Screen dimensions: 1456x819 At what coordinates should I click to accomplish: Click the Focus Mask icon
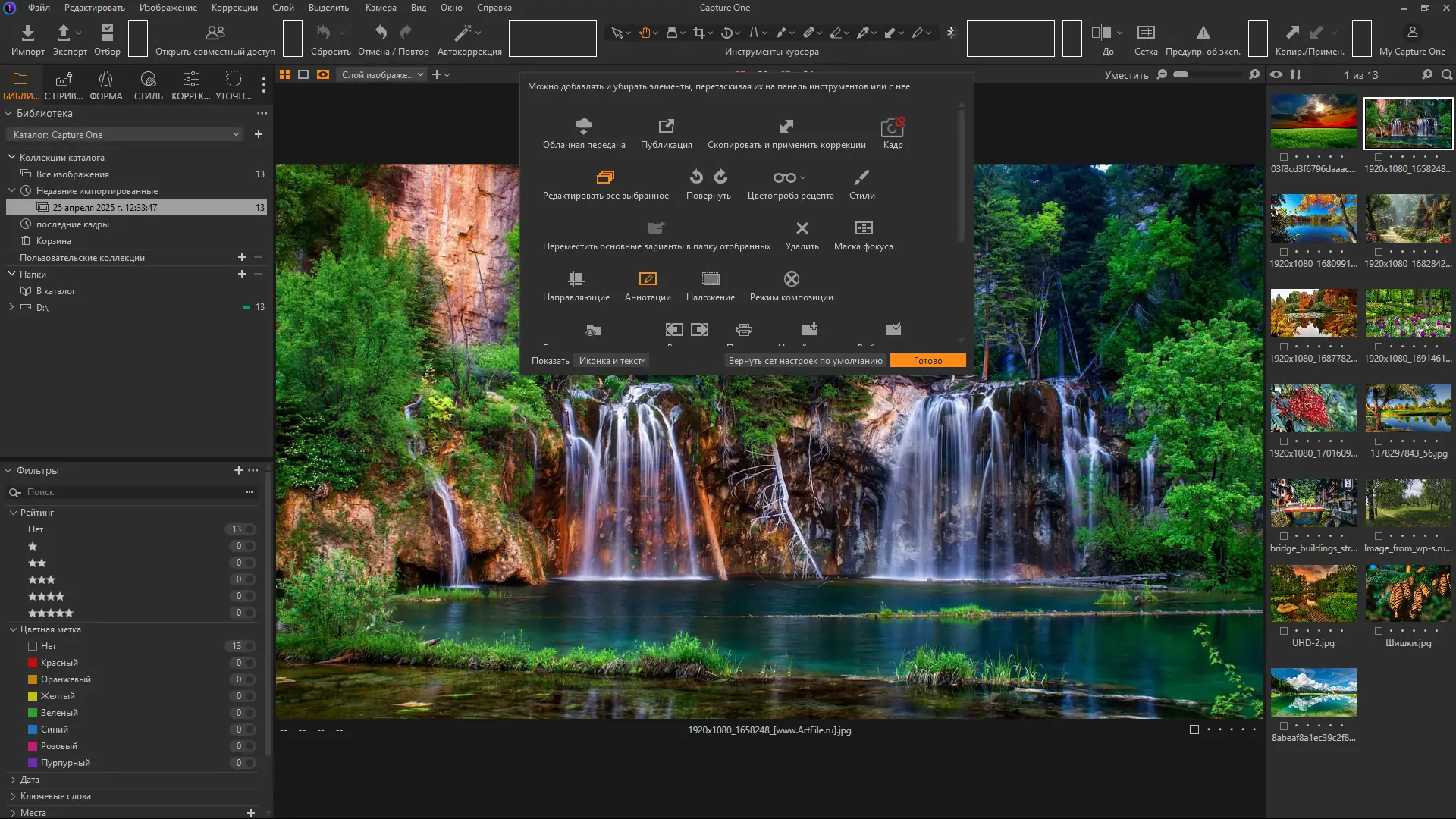pos(863,228)
